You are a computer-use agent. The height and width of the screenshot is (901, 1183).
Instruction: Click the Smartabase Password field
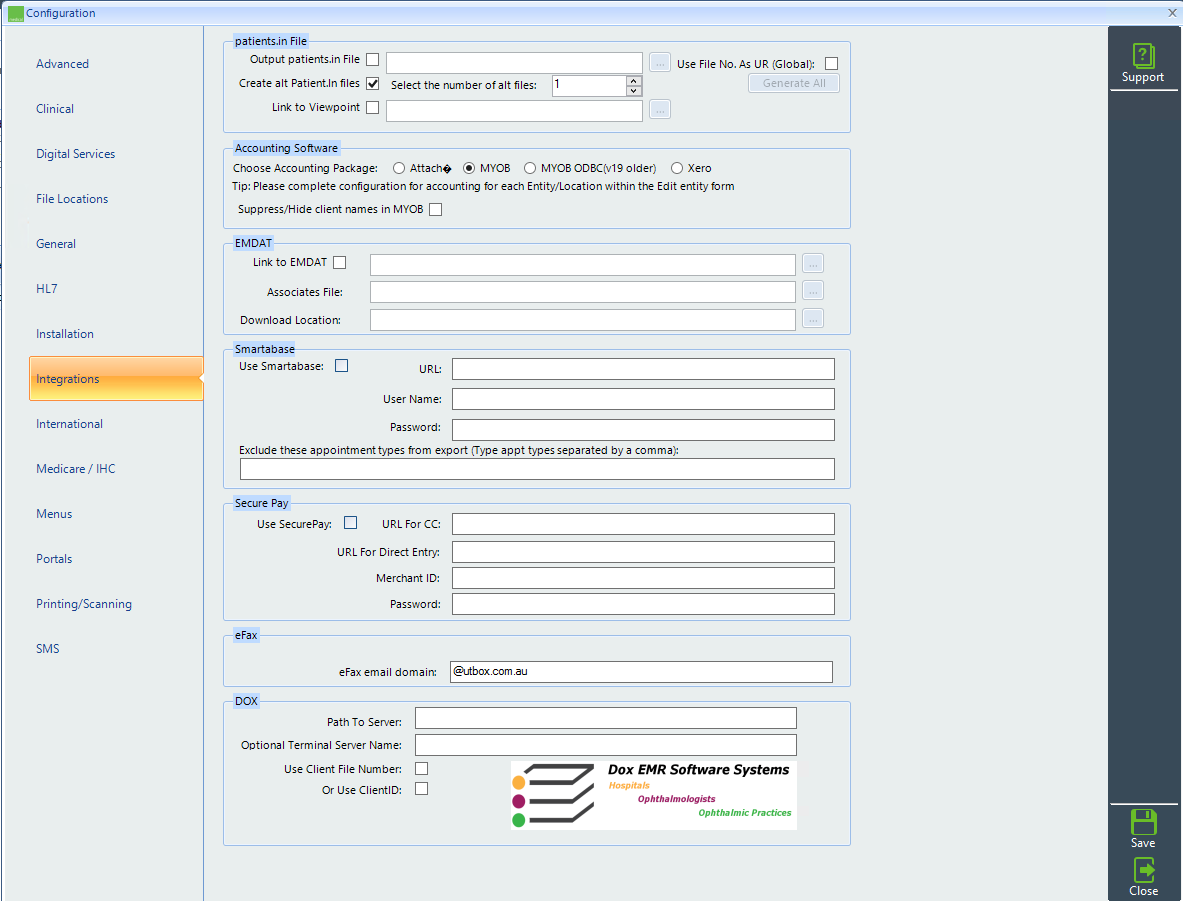(643, 429)
